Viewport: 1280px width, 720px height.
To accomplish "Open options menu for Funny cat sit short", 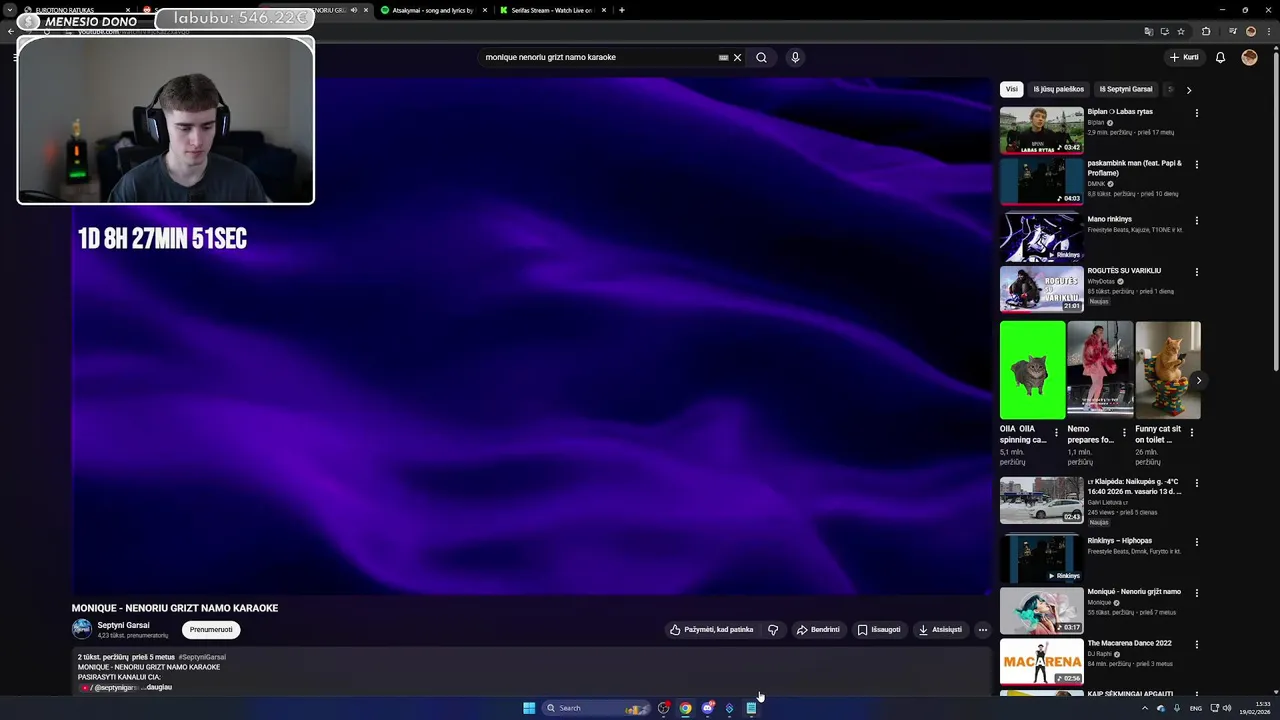I will pos(1192,433).
